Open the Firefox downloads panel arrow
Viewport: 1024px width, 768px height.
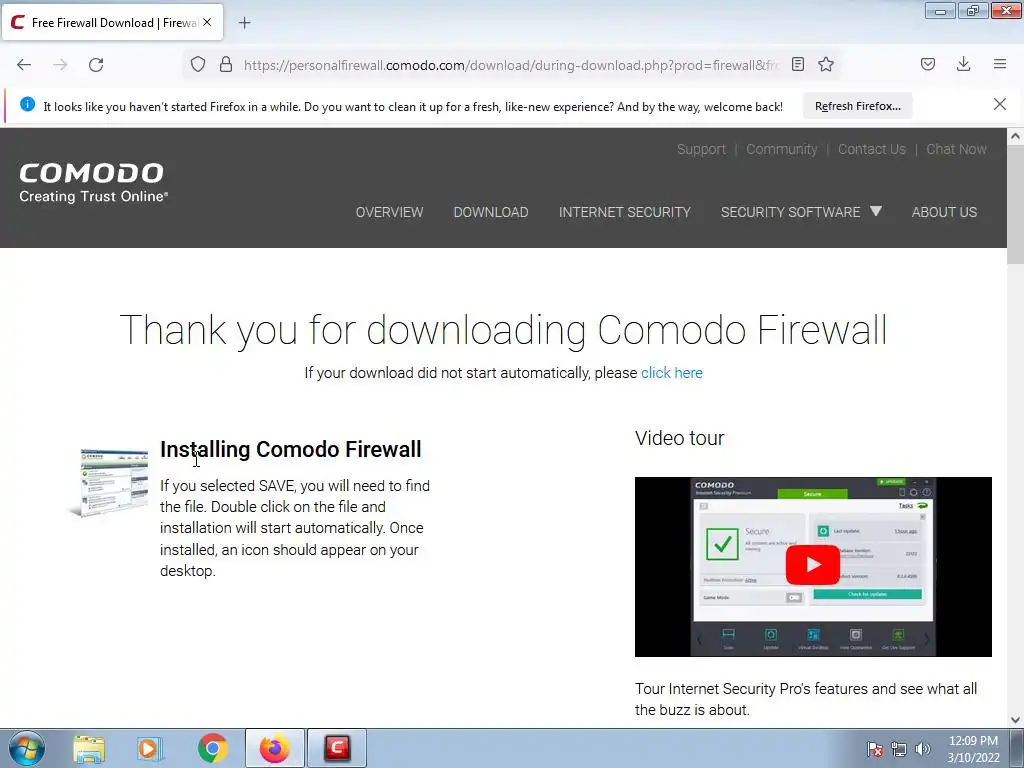click(963, 64)
